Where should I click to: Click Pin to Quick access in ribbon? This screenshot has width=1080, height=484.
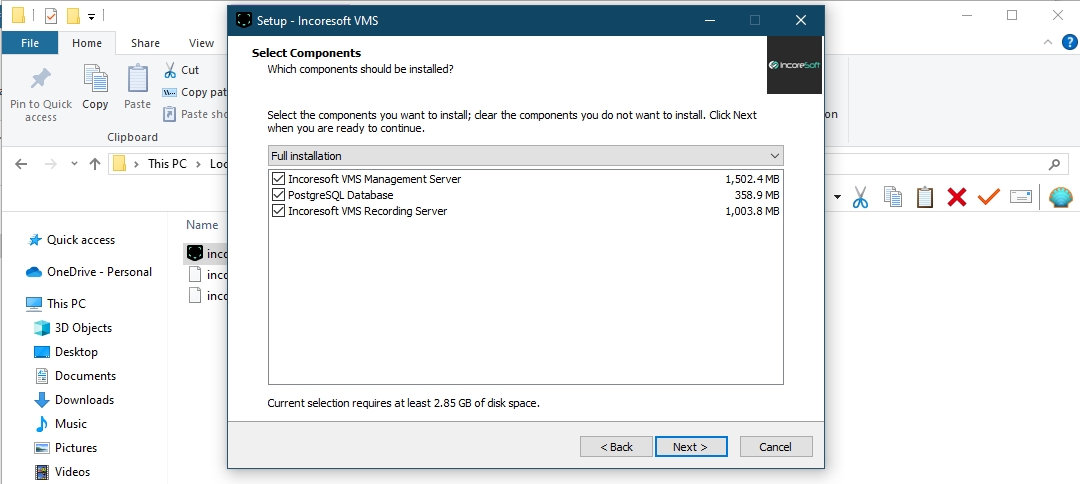coord(41,95)
